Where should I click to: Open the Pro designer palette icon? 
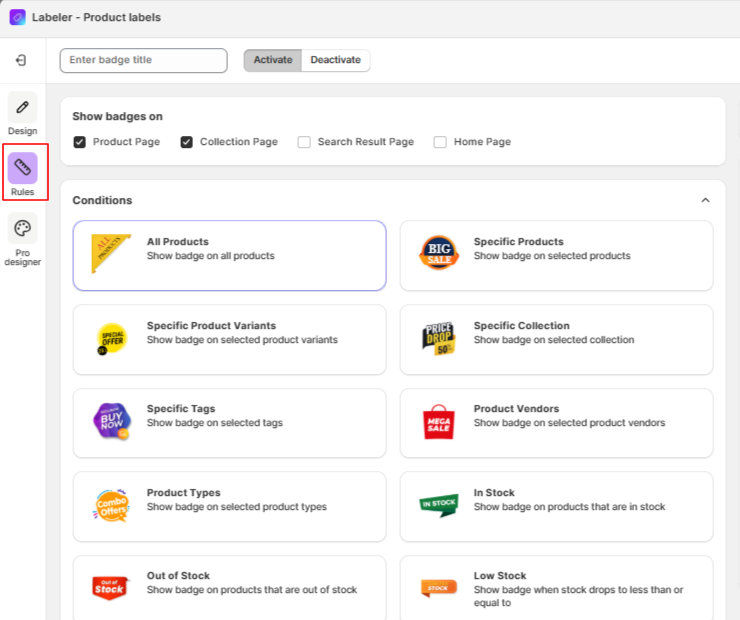tap(22, 228)
